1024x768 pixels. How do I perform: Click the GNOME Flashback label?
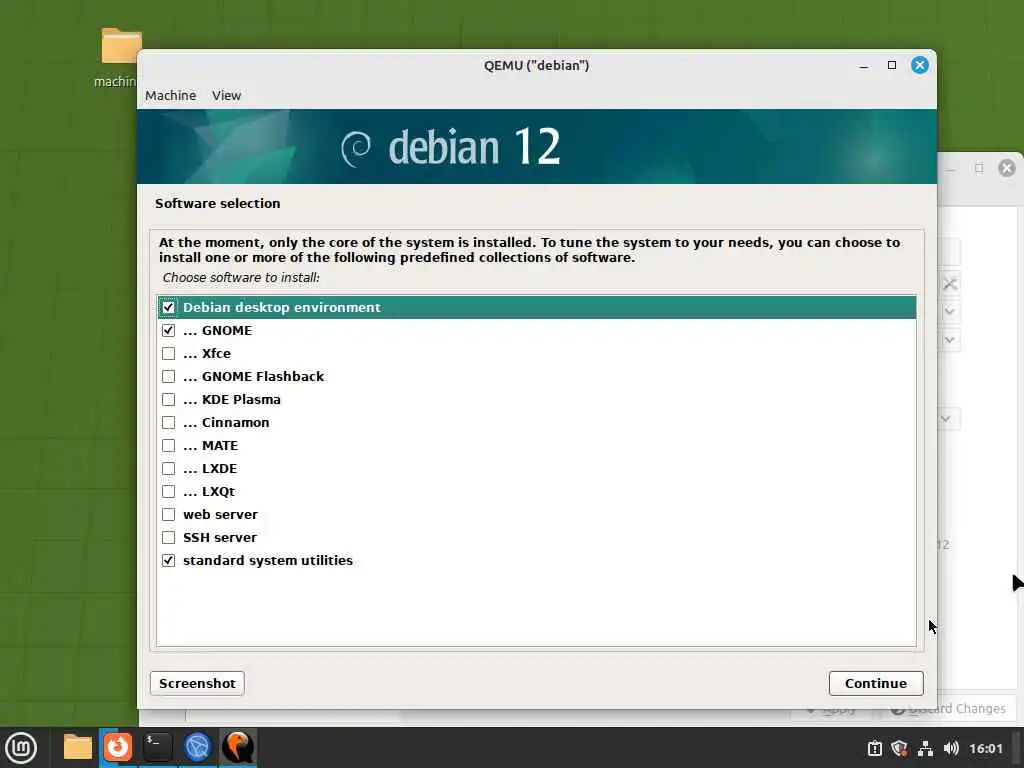click(x=263, y=376)
